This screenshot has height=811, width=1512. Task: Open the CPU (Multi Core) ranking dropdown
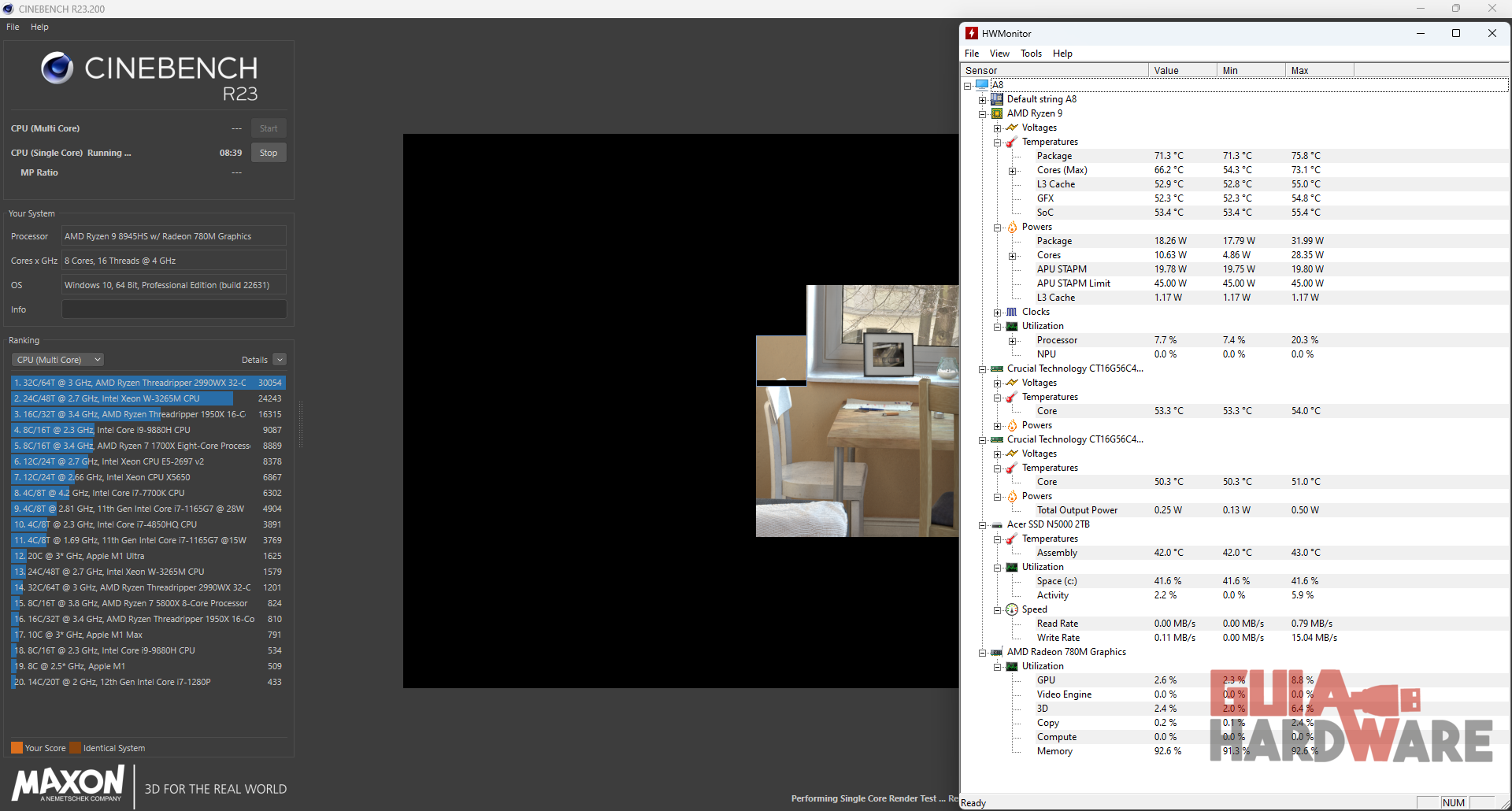click(x=58, y=360)
